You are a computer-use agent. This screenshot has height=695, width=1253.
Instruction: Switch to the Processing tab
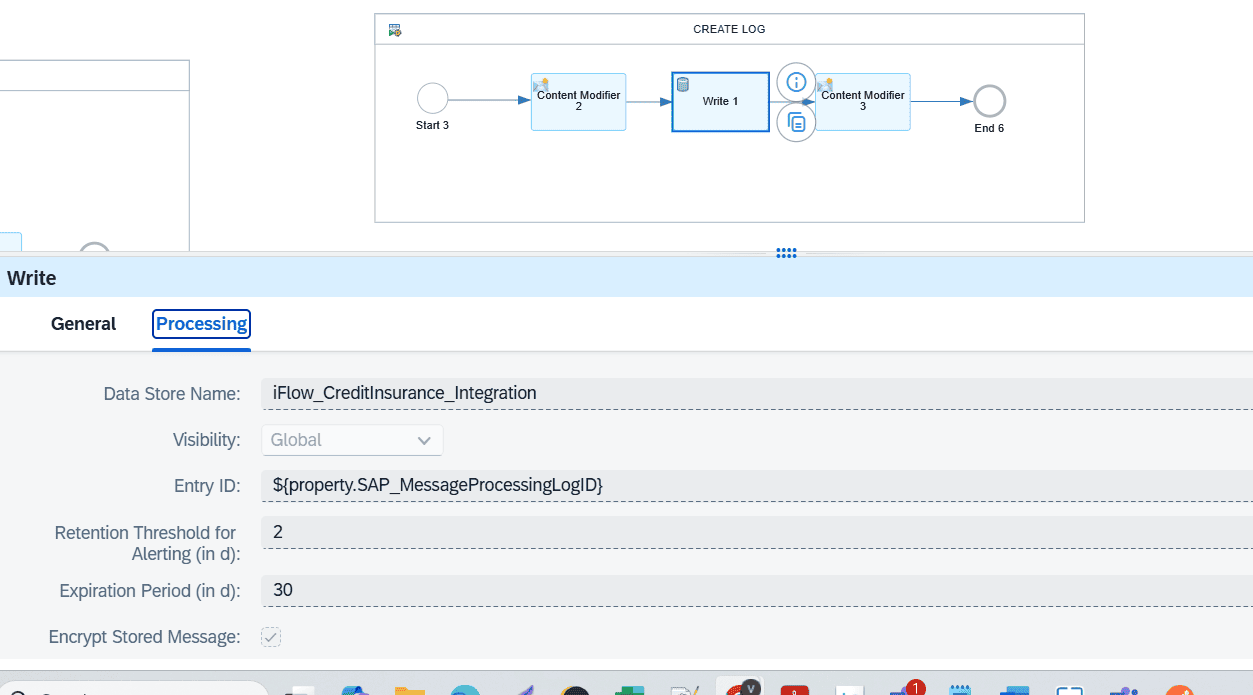click(201, 324)
